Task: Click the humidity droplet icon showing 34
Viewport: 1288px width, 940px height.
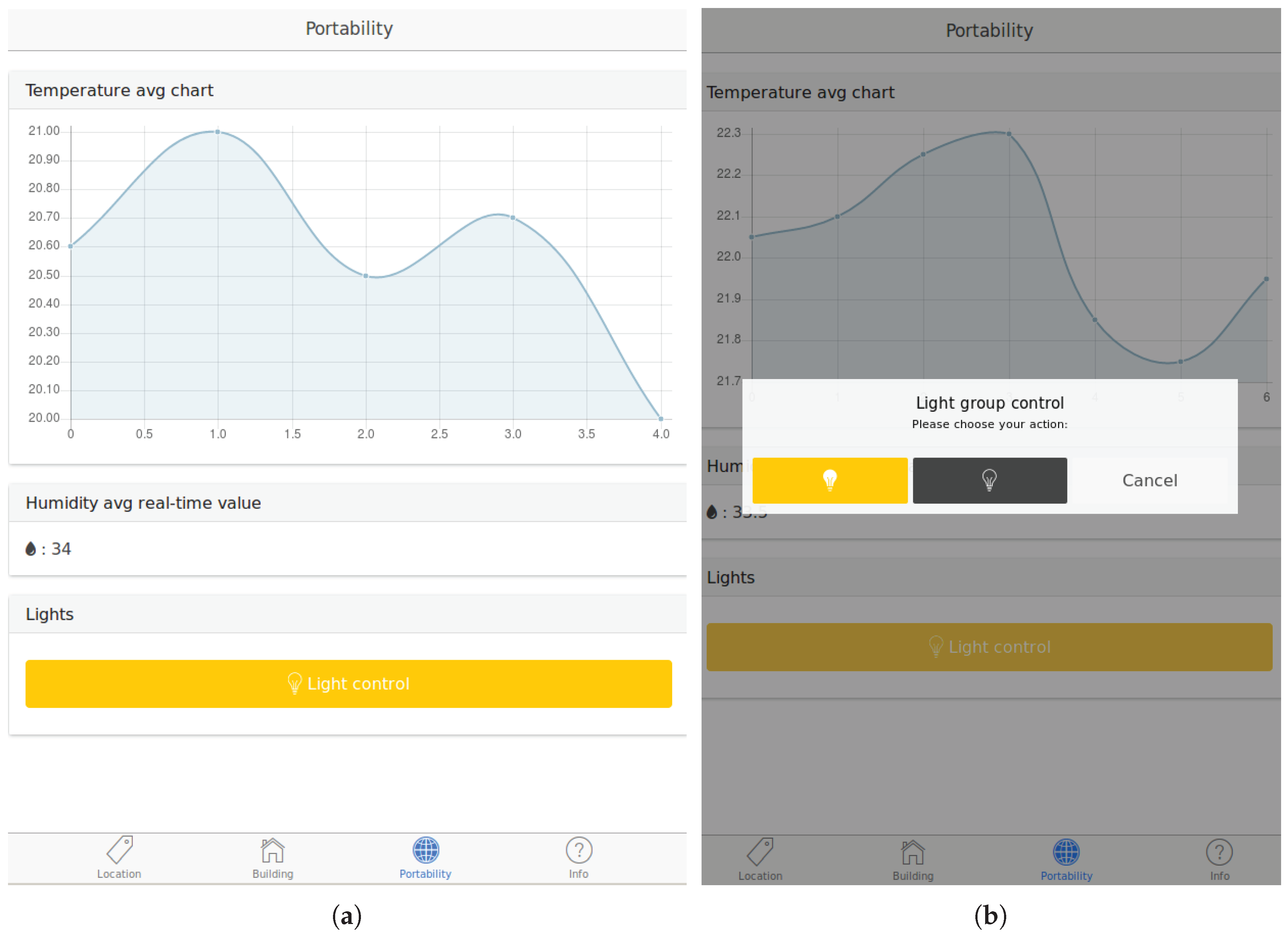Action: coord(31,549)
